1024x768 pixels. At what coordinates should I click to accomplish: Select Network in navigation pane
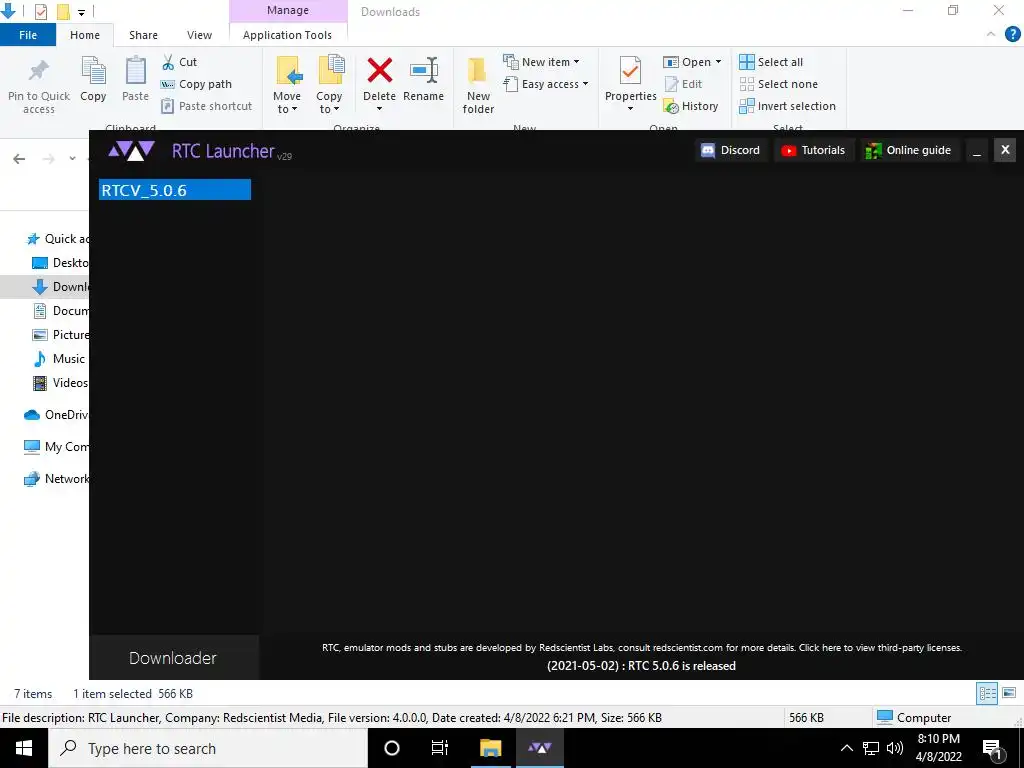click(x=56, y=479)
